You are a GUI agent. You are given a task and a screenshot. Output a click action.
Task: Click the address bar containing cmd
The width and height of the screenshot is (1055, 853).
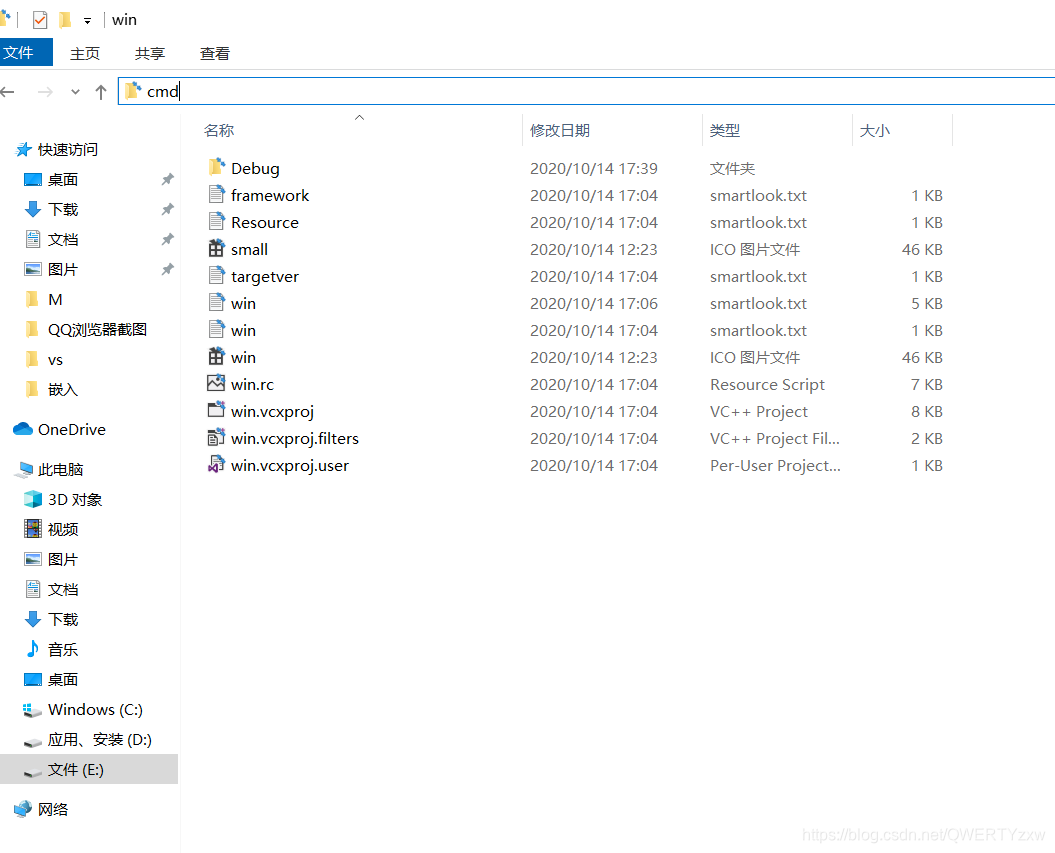pyautogui.click(x=587, y=91)
